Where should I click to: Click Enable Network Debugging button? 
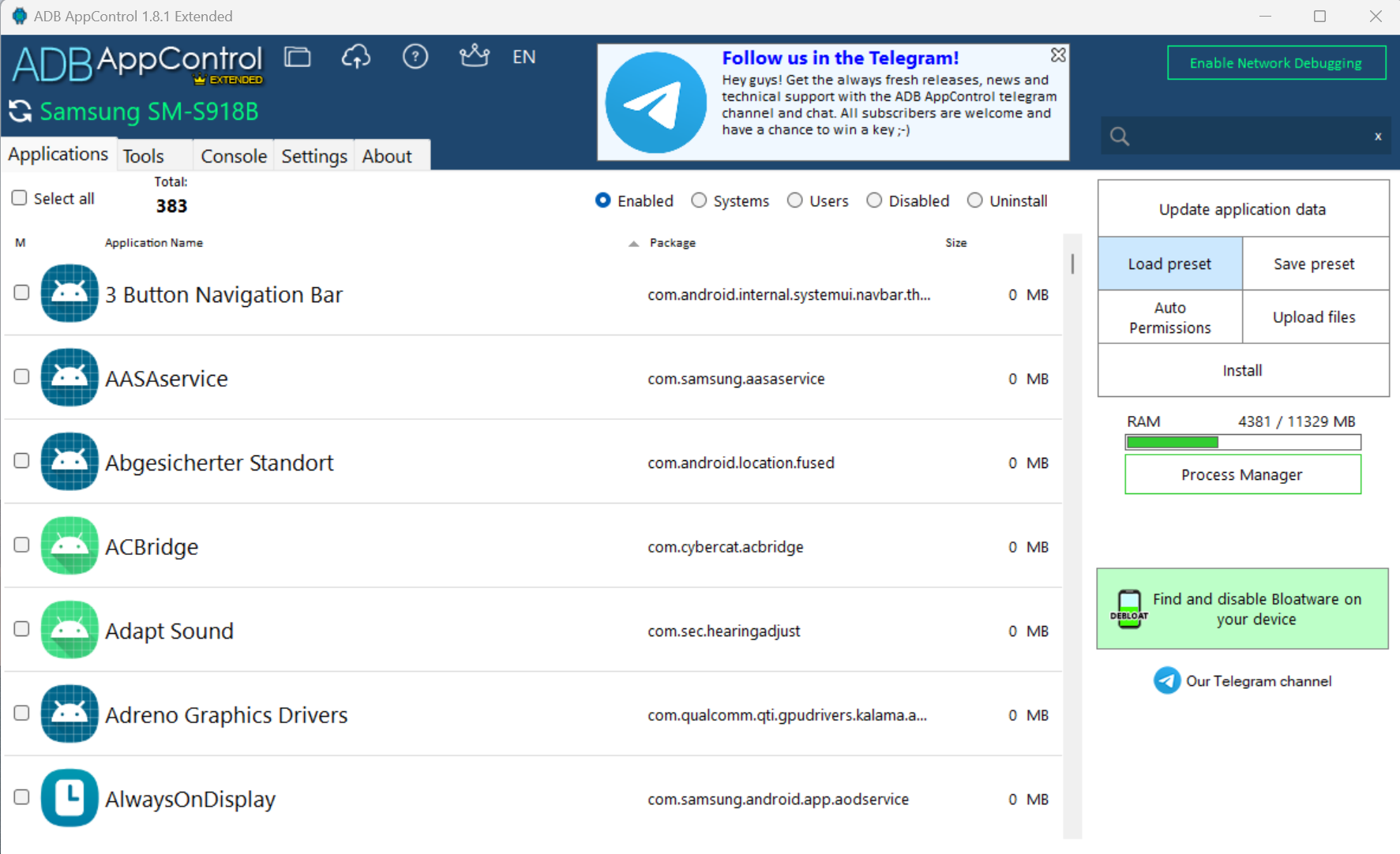1276,63
